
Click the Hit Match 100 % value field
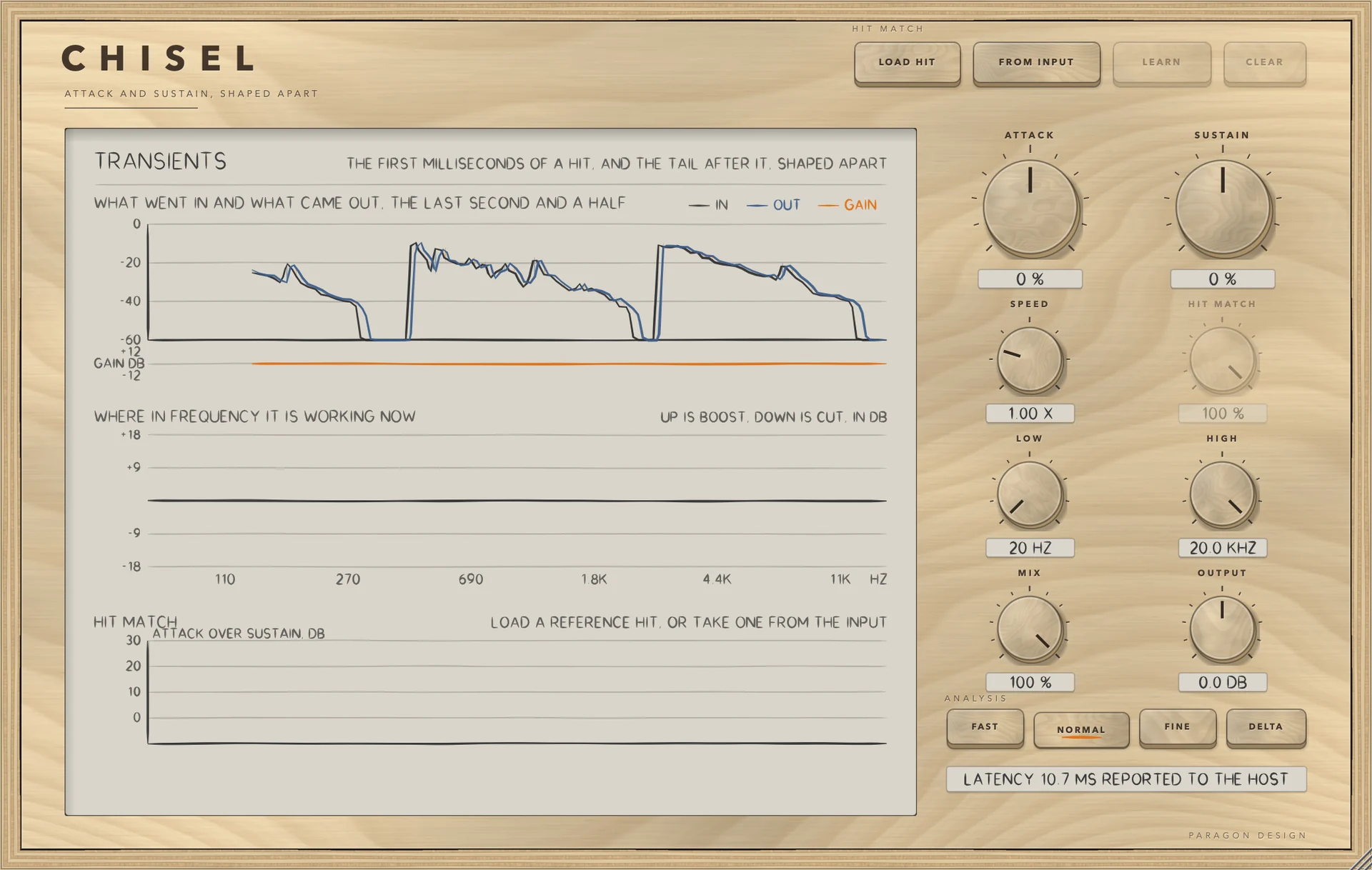(x=1223, y=414)
